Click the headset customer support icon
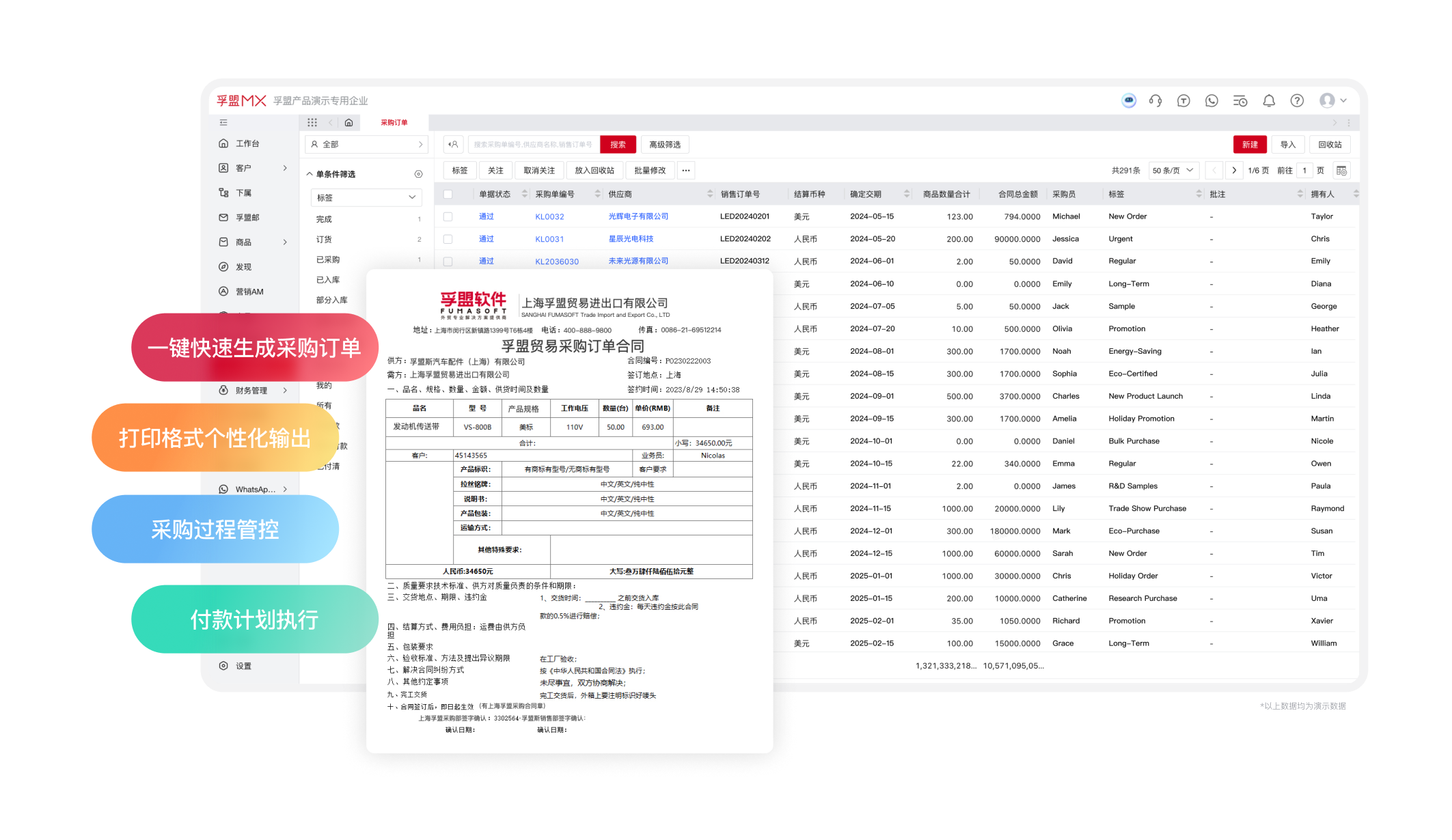Screen dimensions: 1452x840 [x=1155, y=100]
